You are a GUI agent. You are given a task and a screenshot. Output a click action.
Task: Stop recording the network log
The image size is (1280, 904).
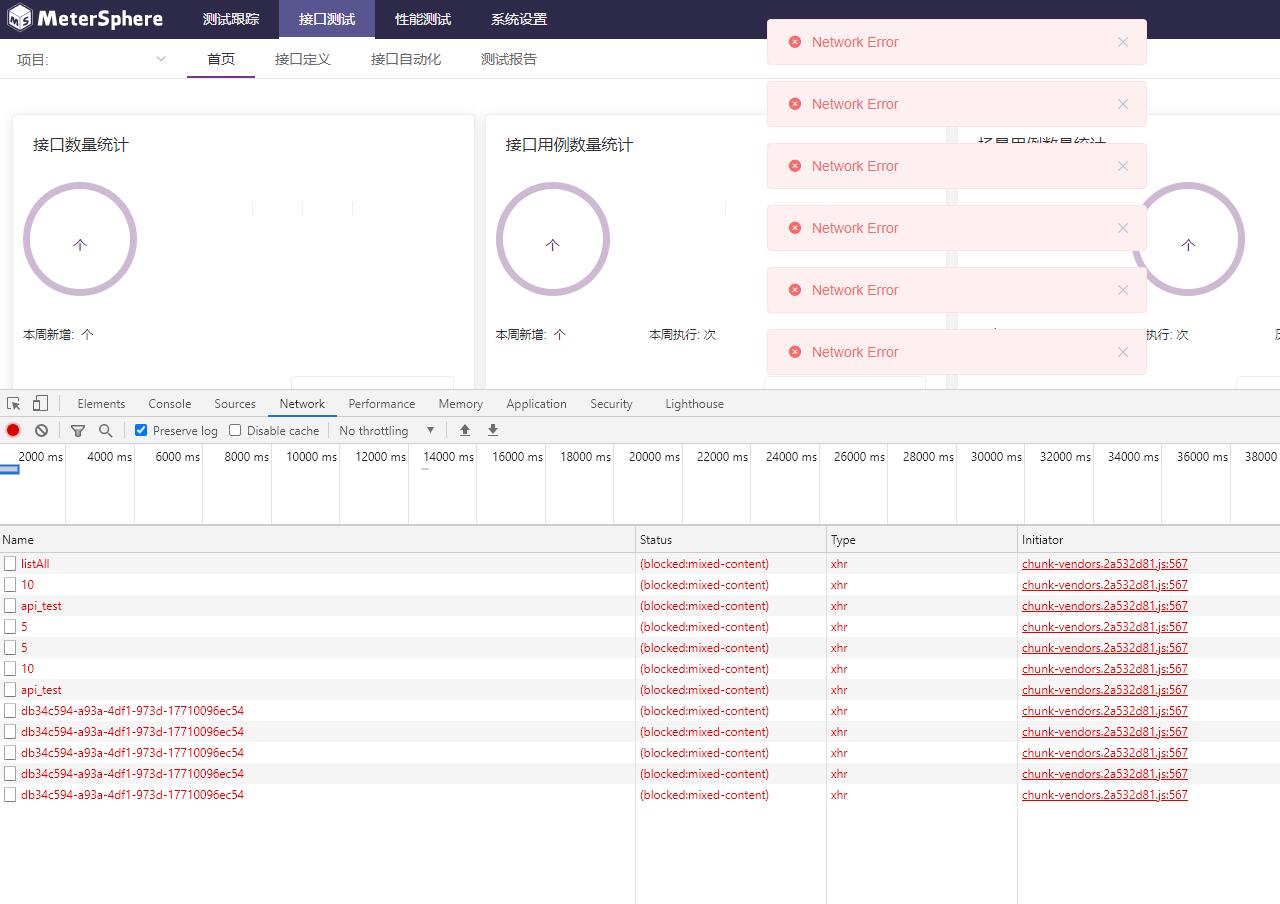click(x=13, y=431)
